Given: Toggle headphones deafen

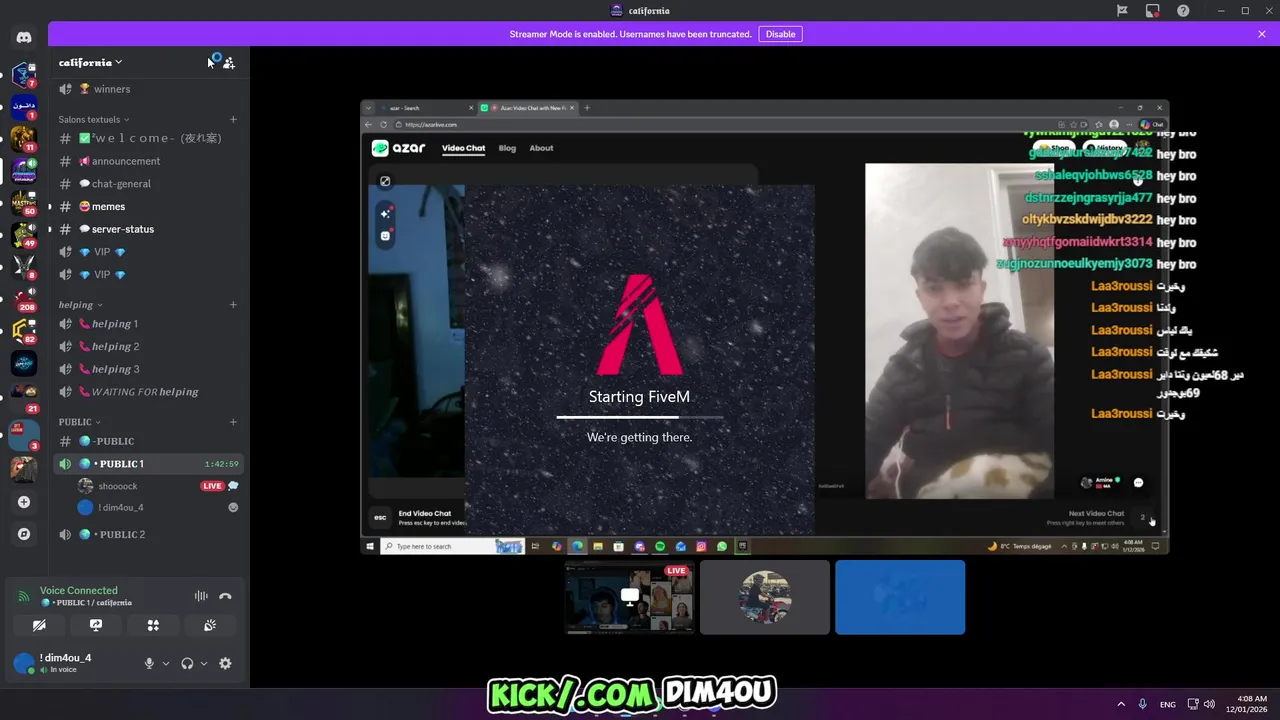Looking at the screenshot, I should click(x=187, y=663).
